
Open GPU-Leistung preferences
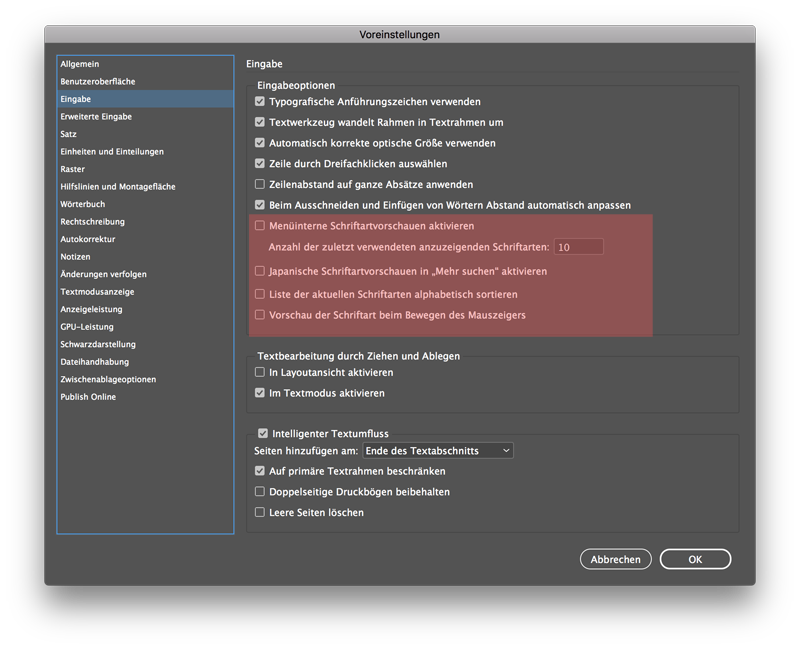pos(145,327)
